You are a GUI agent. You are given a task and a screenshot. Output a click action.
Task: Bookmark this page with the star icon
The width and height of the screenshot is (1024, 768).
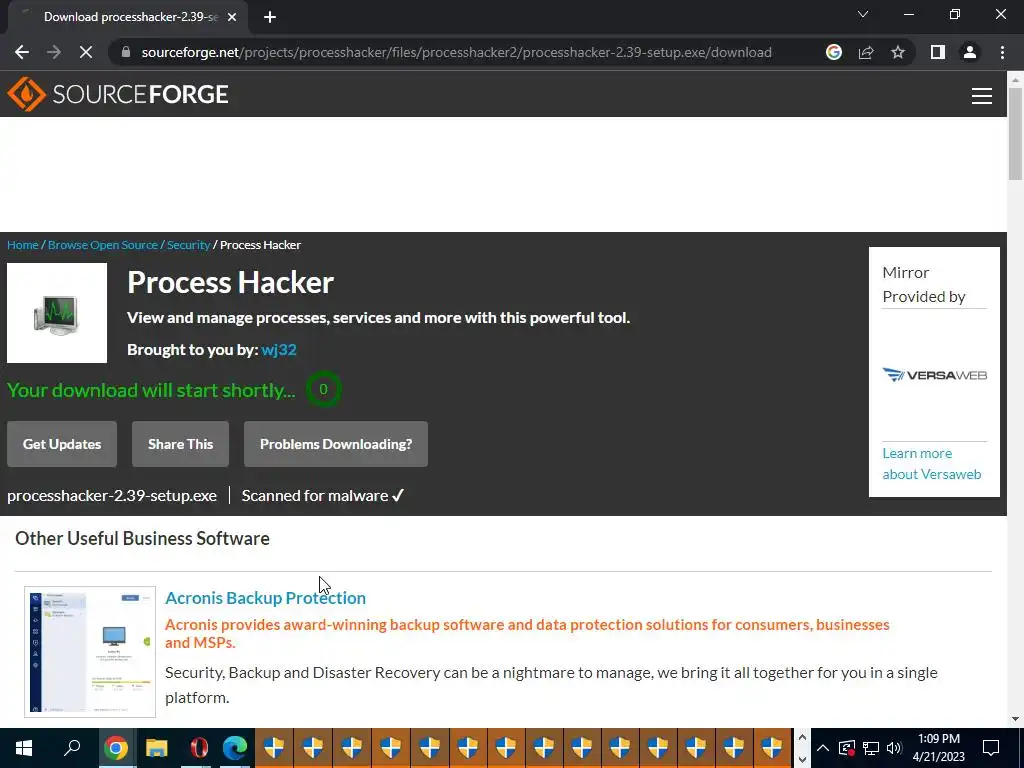(x=898, y=52)
